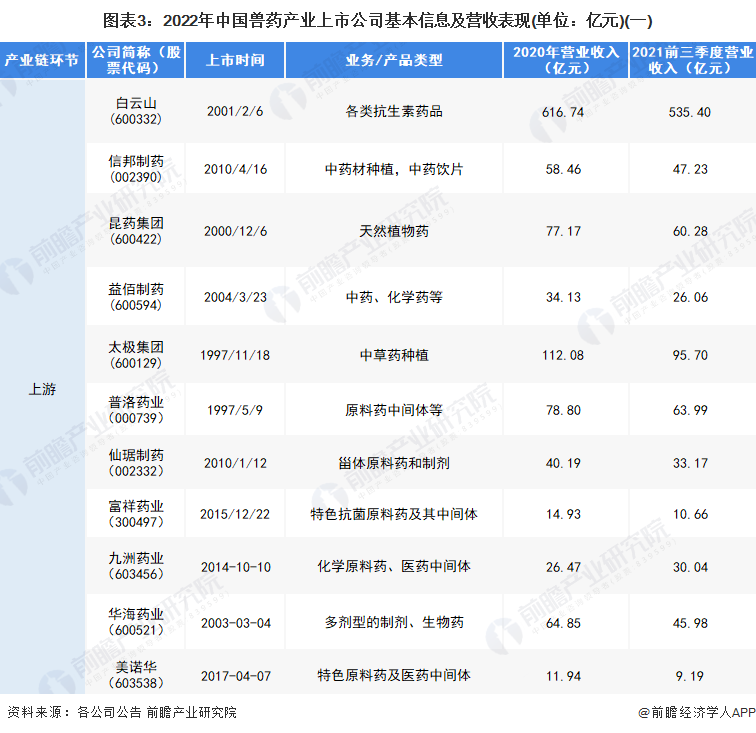Click listing date 2010/1/12
756x733 pixels.
pos(235,463)
